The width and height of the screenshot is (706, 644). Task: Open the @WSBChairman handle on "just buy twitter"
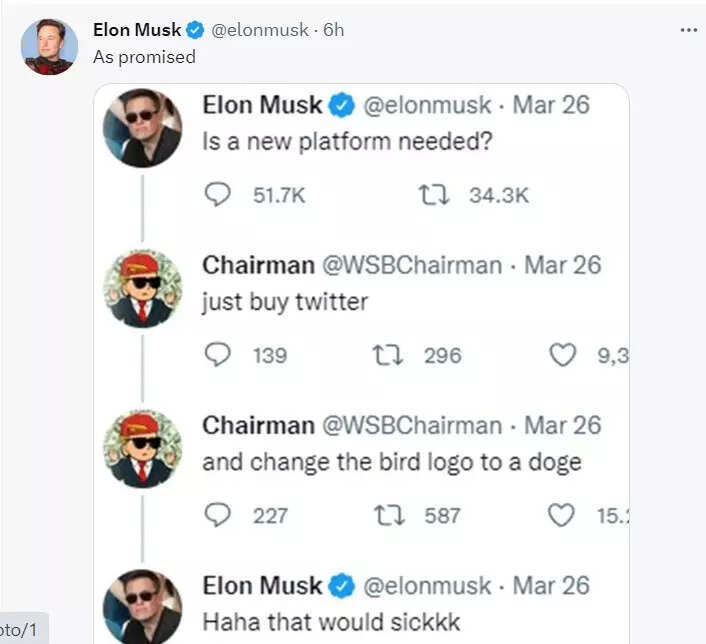[410, 265]
